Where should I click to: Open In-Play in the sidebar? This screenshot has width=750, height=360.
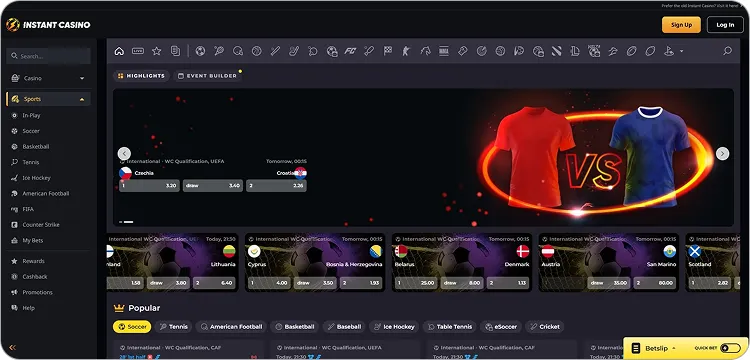tap(32, 115)
